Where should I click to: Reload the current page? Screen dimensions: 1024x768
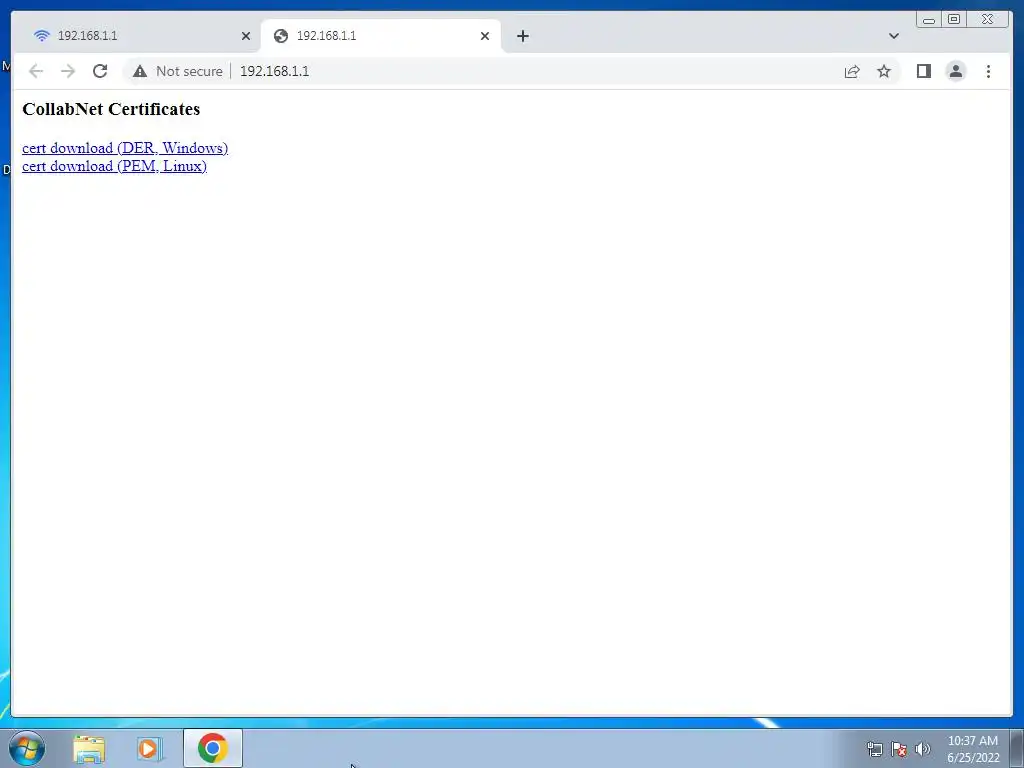(100, 71)
